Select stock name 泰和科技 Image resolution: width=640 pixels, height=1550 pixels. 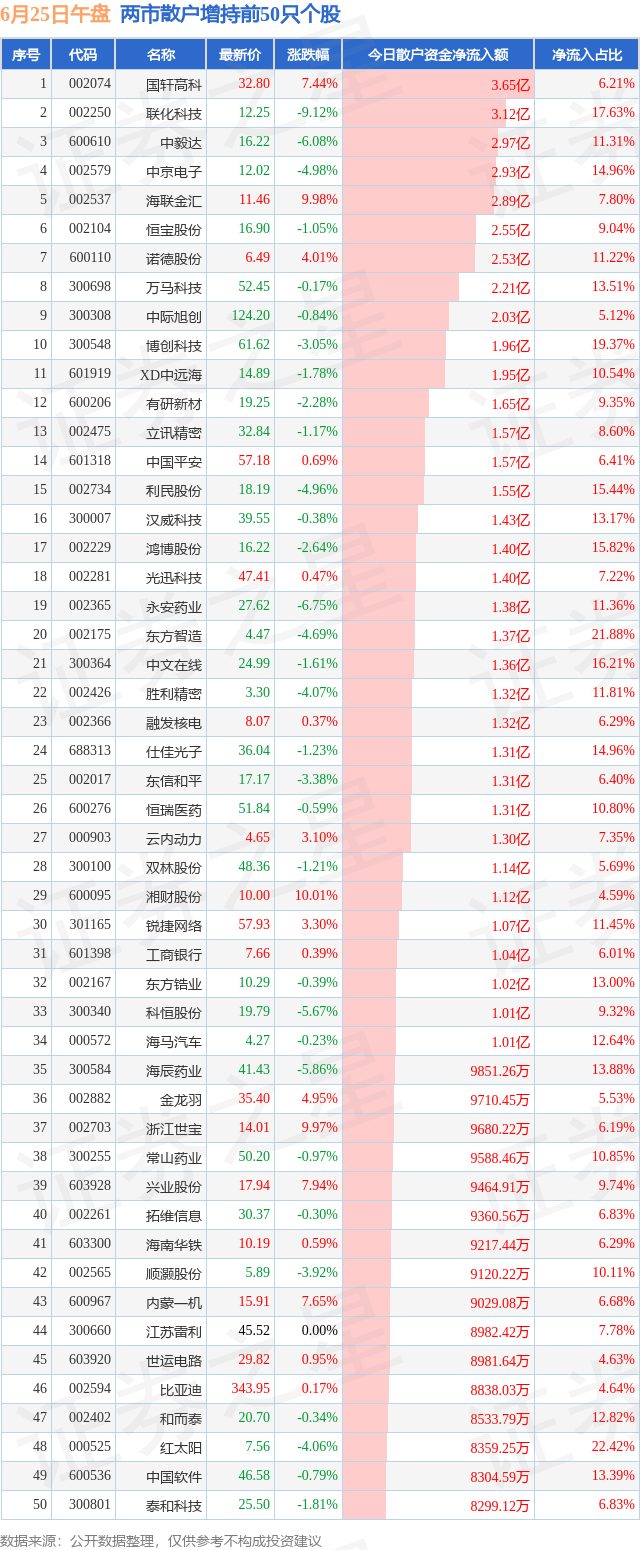(x=174, y=1506)
